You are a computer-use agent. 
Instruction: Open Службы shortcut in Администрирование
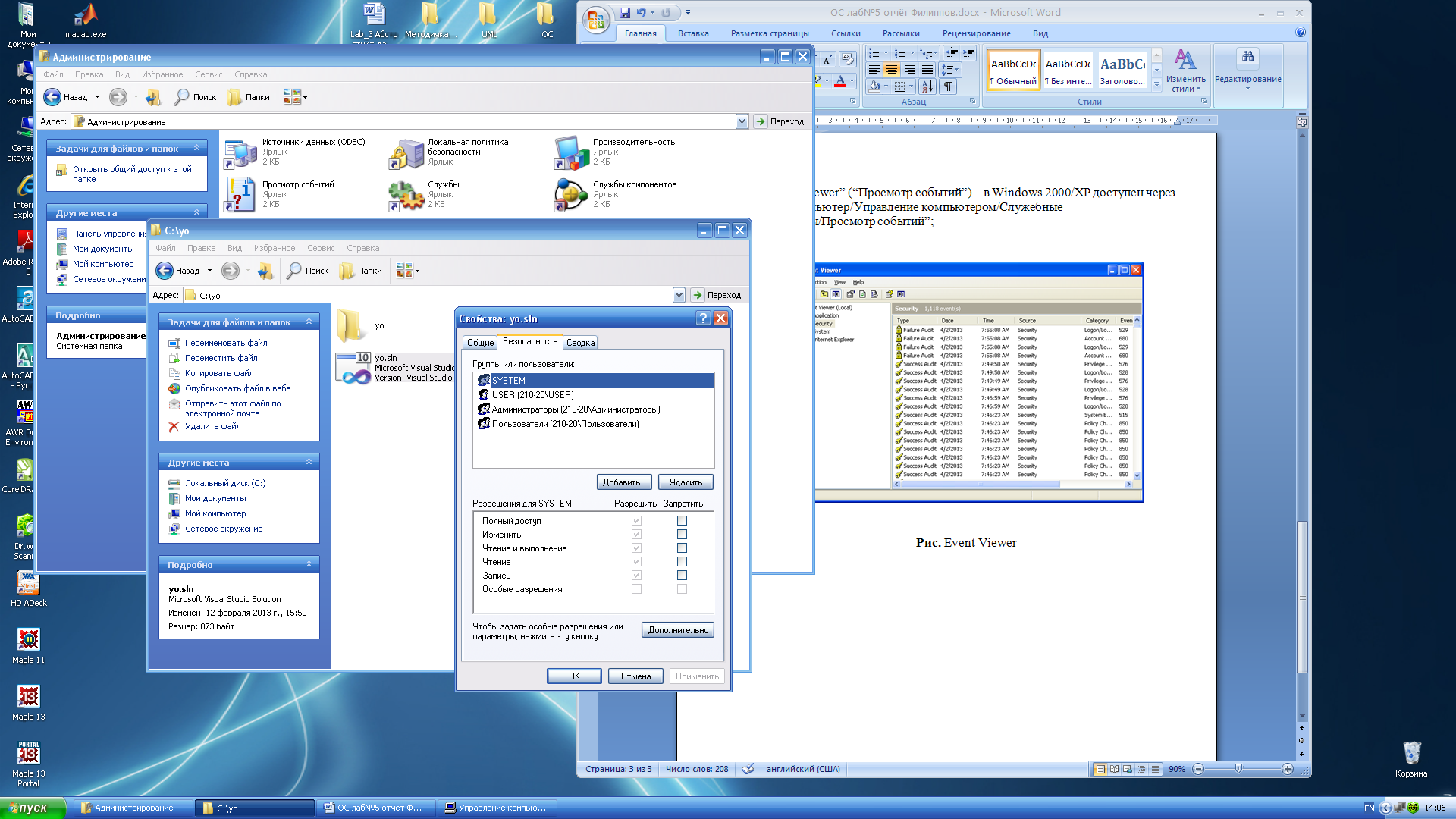pyautogui.click(x=425, y=194)
